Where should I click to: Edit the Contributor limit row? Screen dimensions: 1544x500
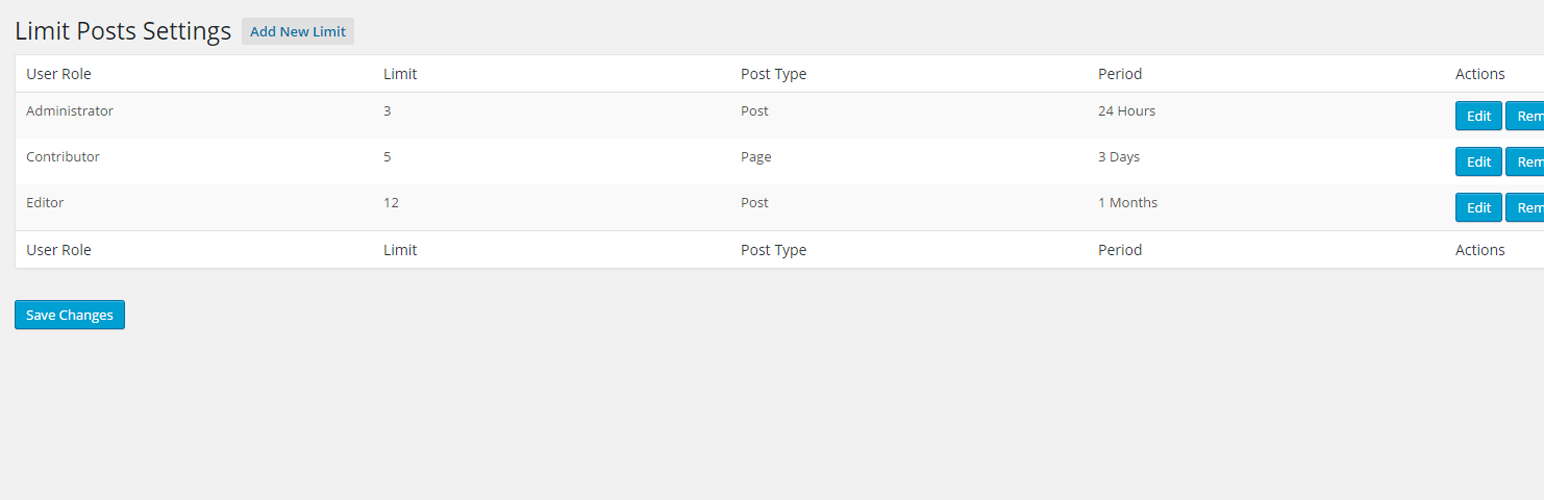tap(1478, 162)
